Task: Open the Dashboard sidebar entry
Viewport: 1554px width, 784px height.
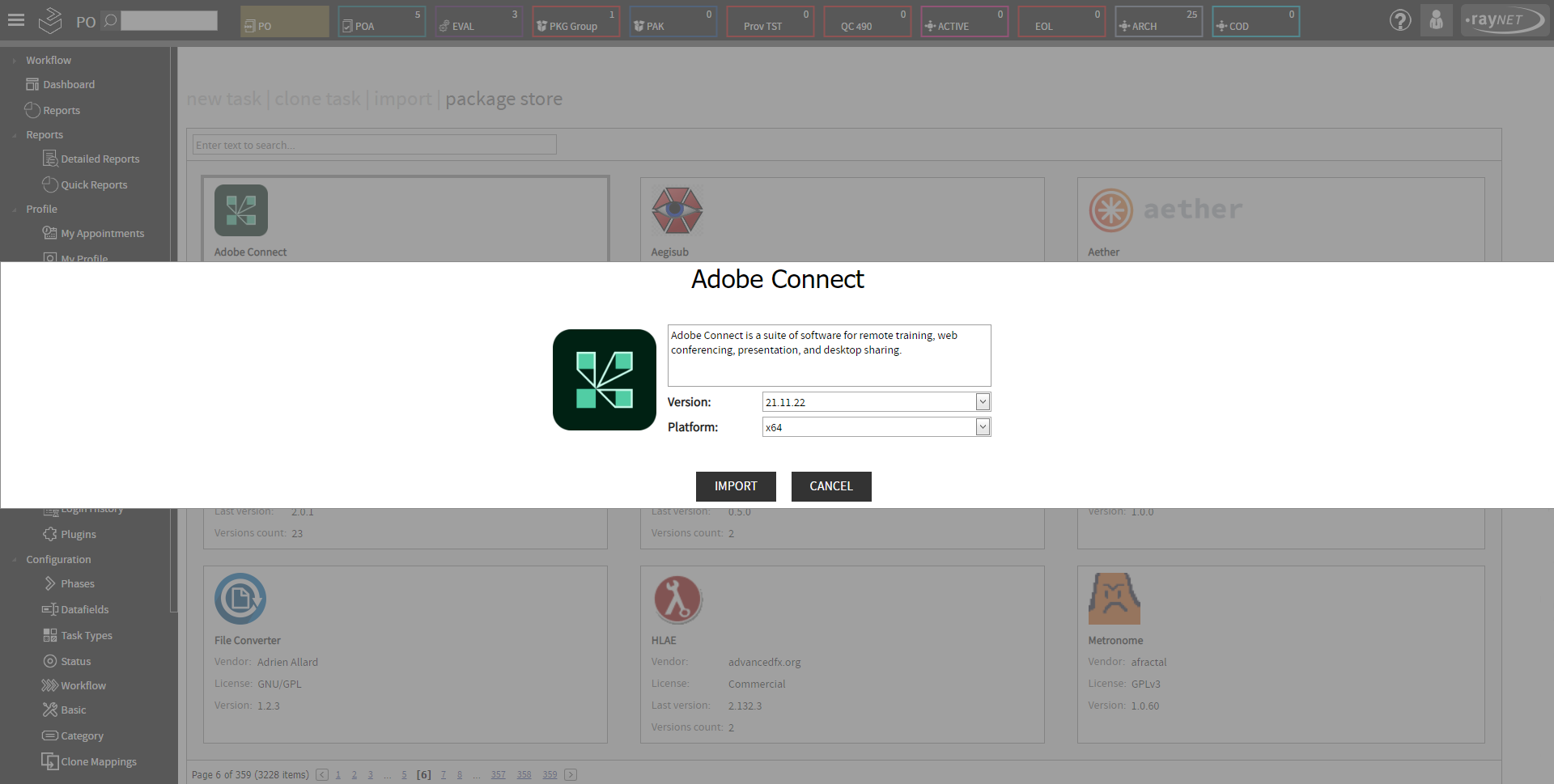Action: pyautogui.click(x=68, y=84)
